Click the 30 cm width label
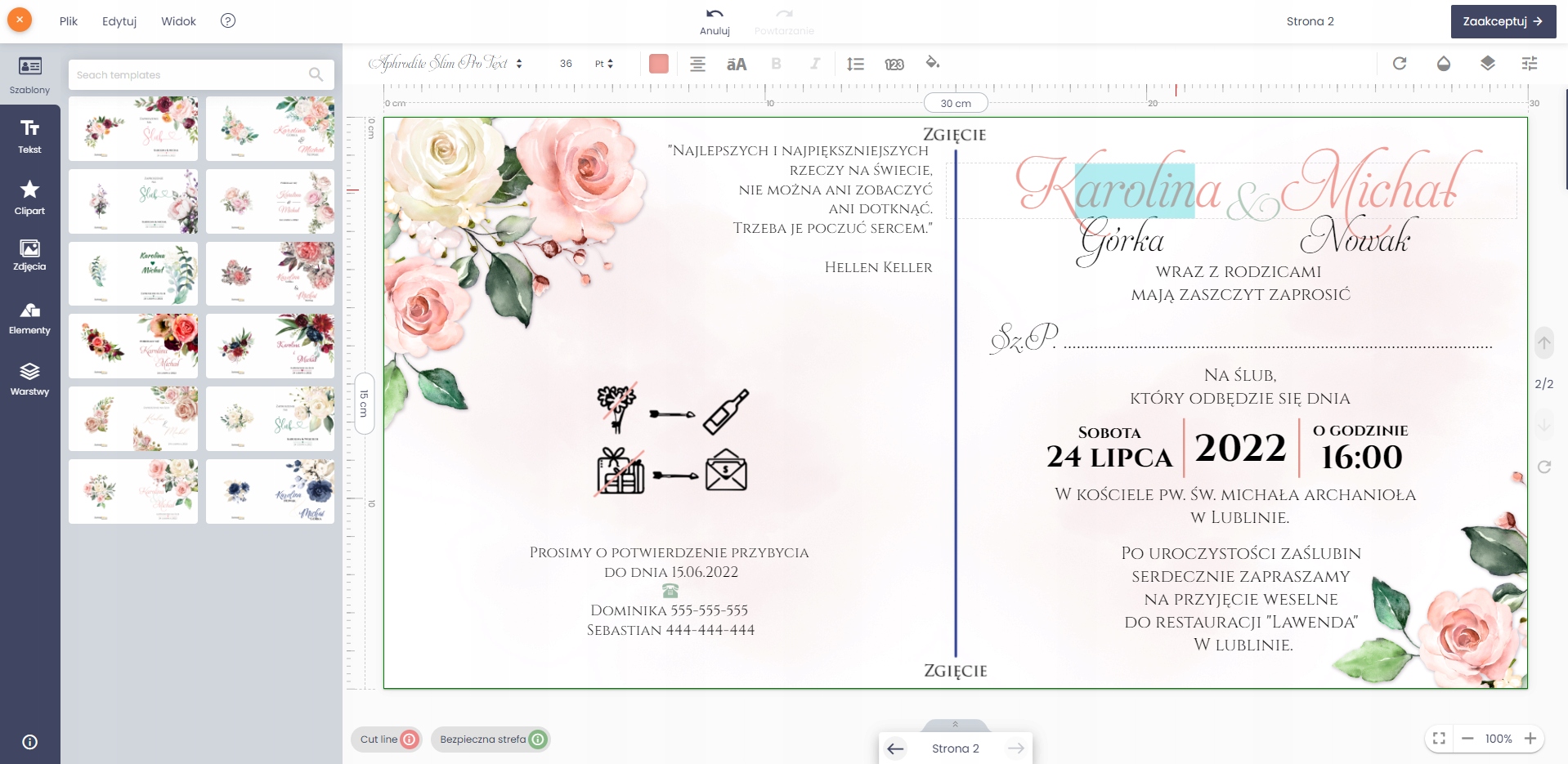 tap(956, 103)
